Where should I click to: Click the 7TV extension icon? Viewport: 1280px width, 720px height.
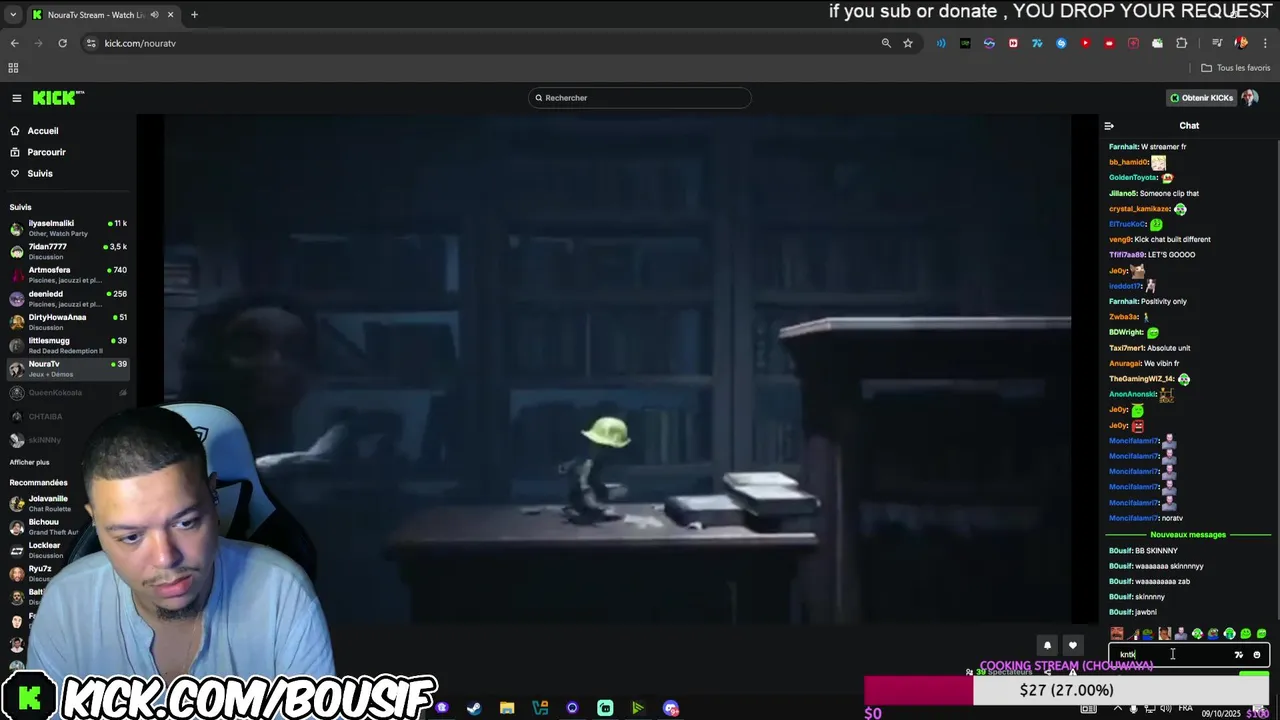click(x=1037, y=43)
